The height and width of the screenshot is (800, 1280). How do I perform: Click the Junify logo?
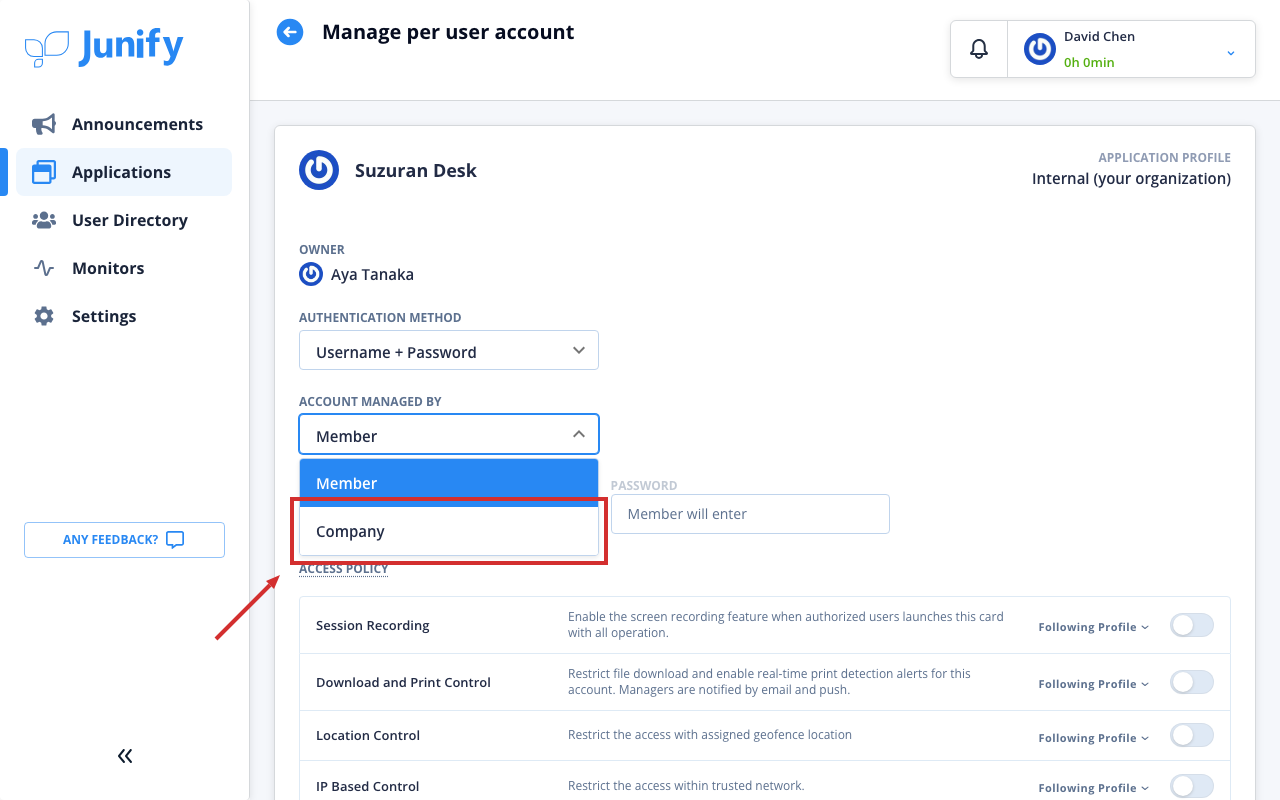(x=104, y=48)
